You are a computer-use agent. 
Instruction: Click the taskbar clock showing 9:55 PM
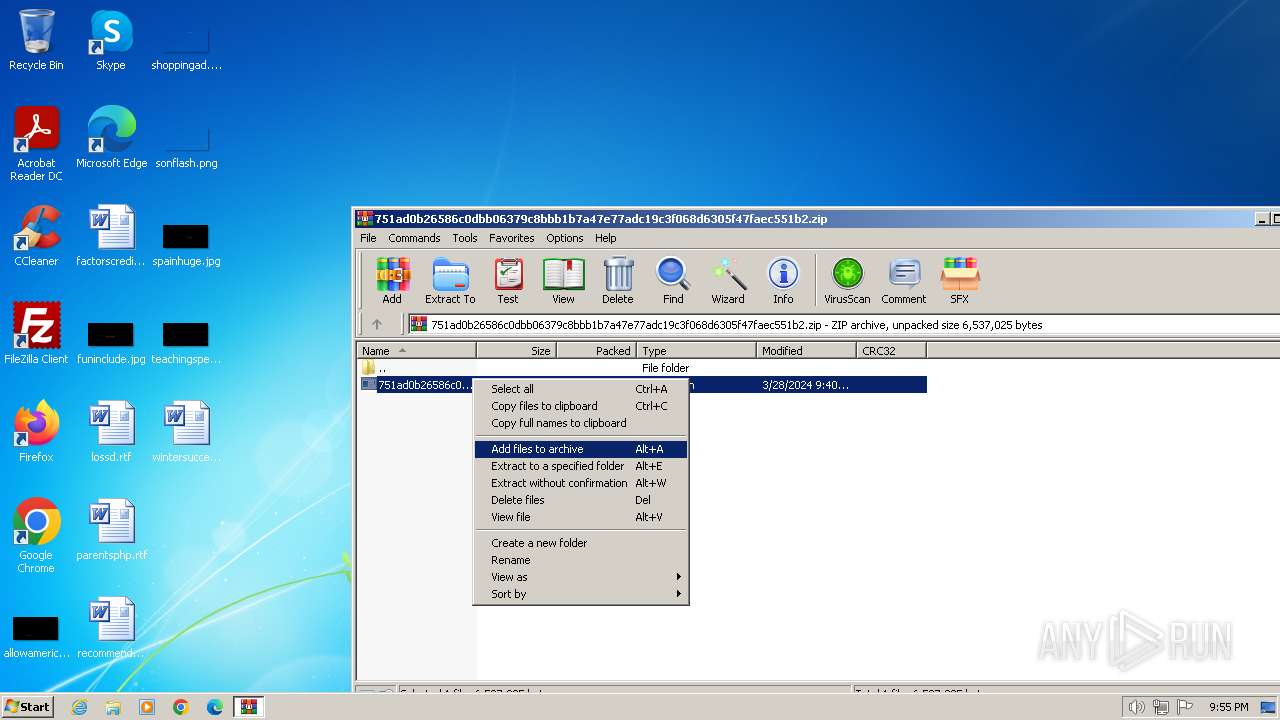point(1228,707)
